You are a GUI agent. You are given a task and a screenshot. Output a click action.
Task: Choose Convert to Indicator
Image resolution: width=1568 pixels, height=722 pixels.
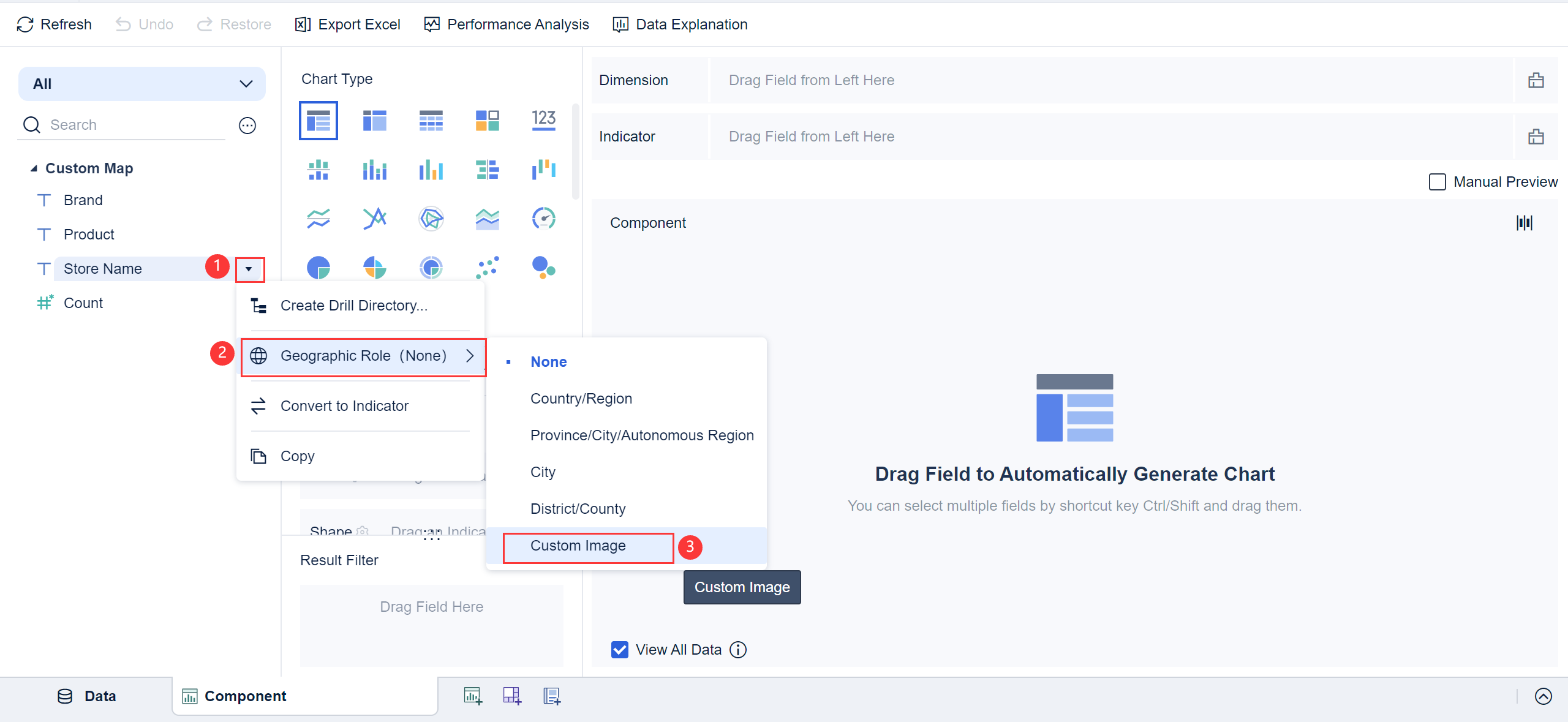tap(361, 406)
